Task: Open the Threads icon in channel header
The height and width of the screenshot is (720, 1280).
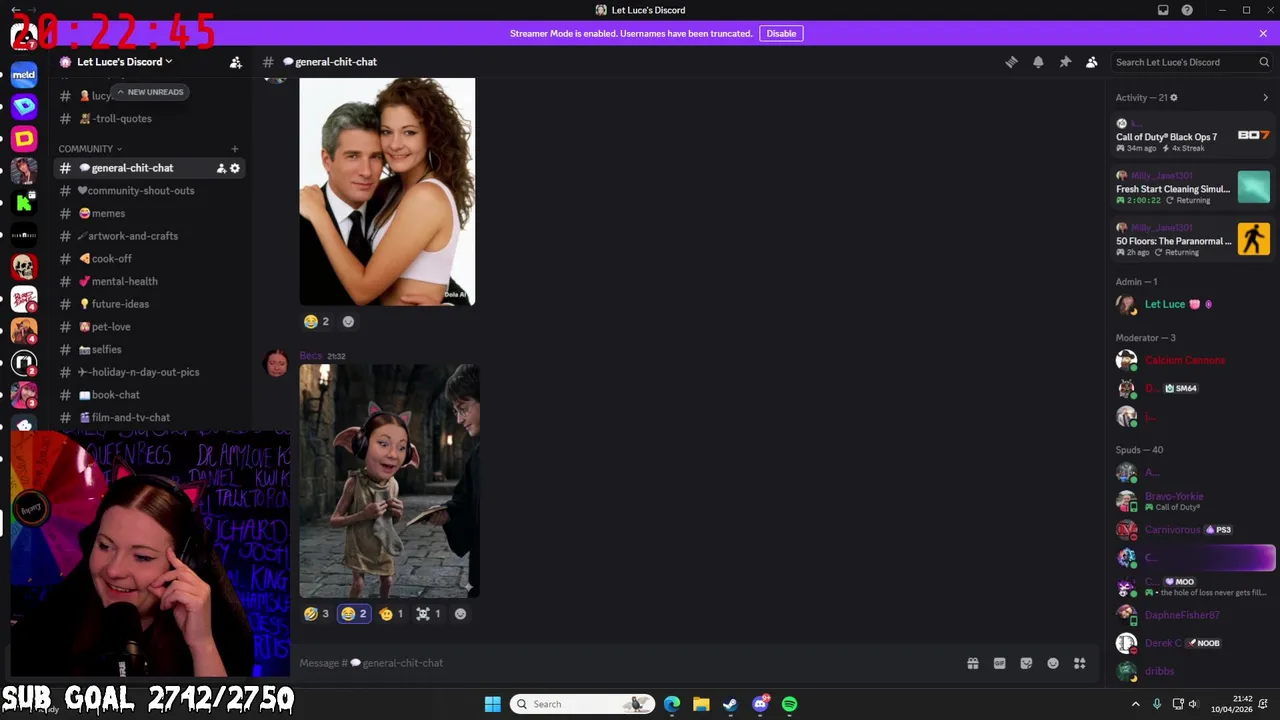Action: click(x=1011, y=62)
